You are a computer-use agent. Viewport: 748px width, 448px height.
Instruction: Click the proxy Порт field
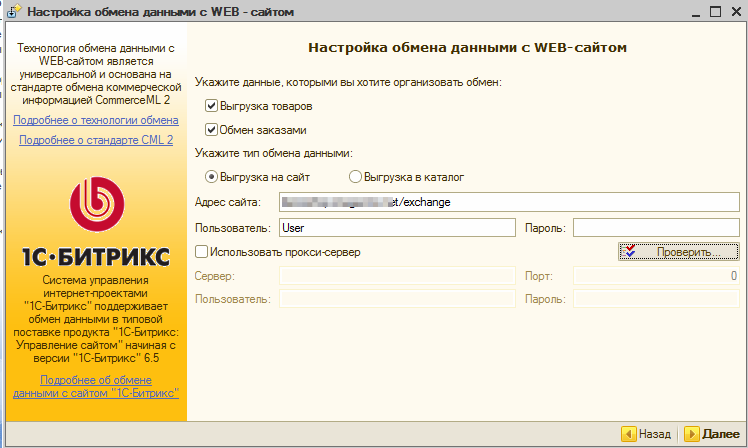tap(656, 276)
